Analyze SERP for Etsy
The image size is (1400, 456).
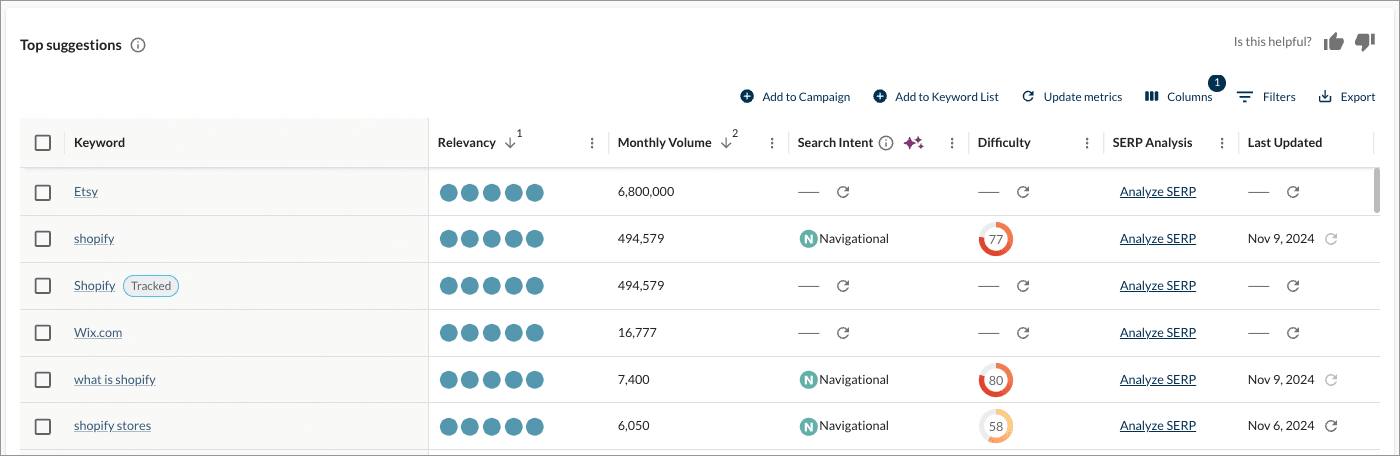(1158, 191)
